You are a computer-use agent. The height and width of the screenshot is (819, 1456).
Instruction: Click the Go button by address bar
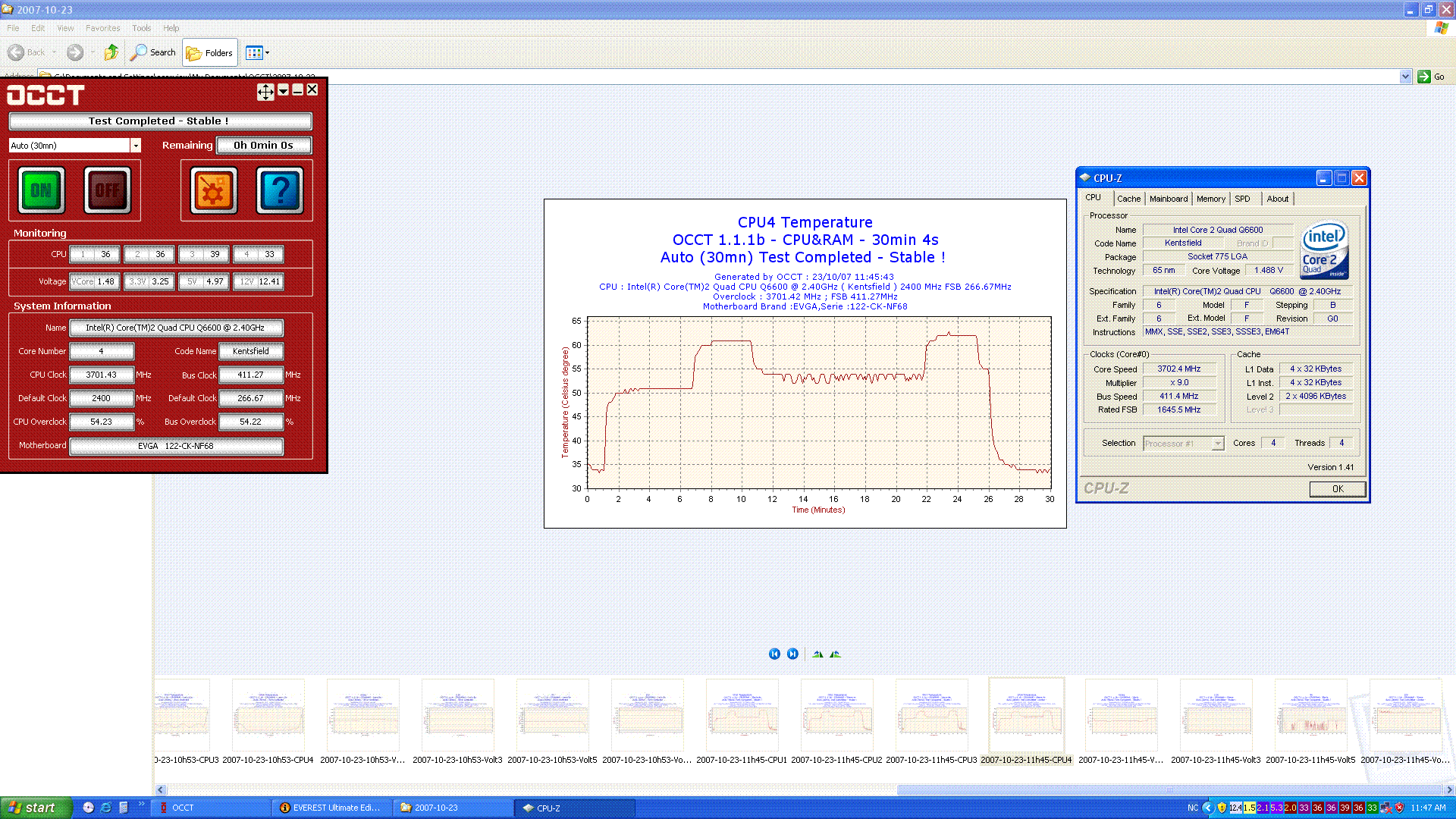[1432, 77]
